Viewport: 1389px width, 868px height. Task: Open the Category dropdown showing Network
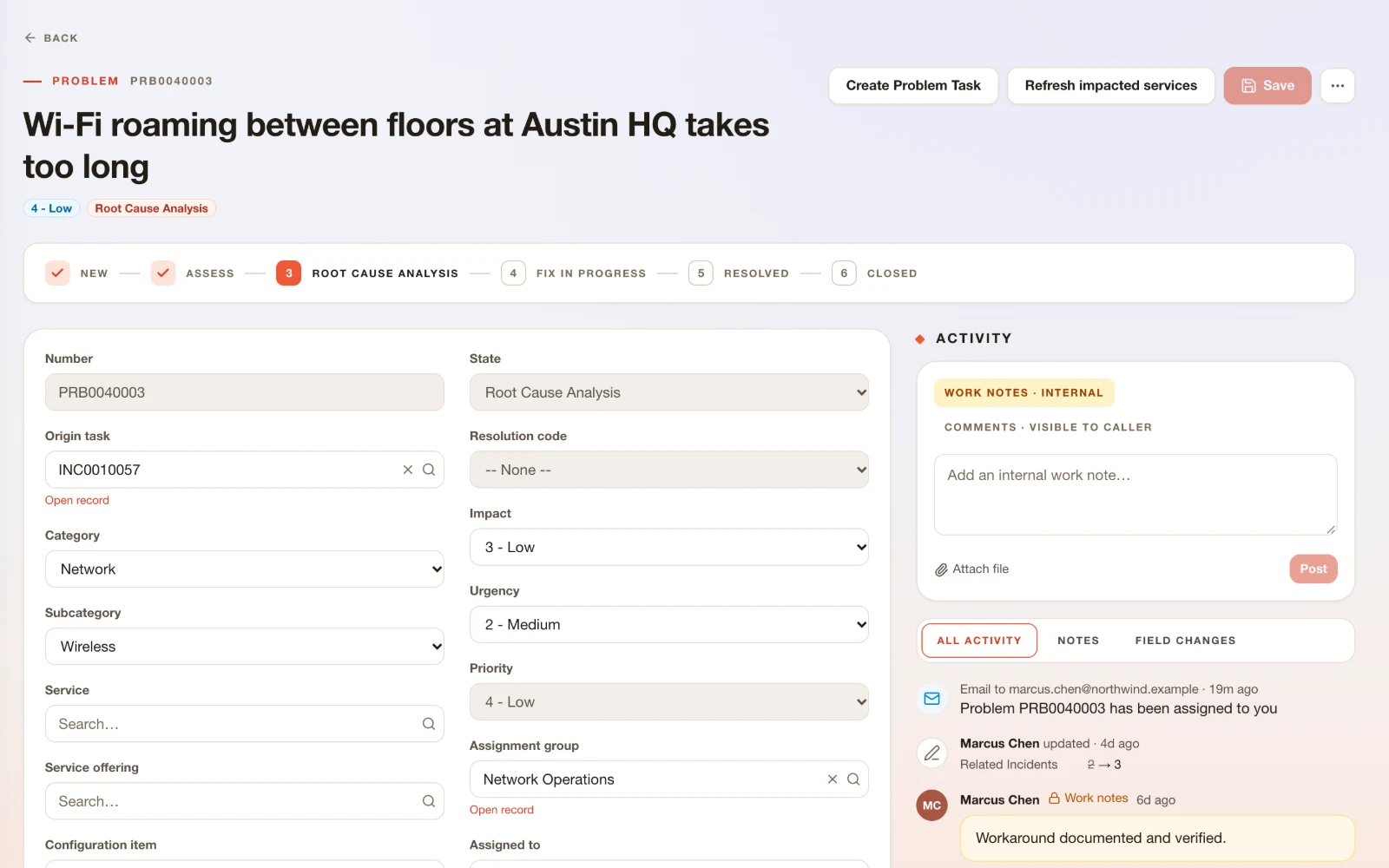[x=245, y=569]
